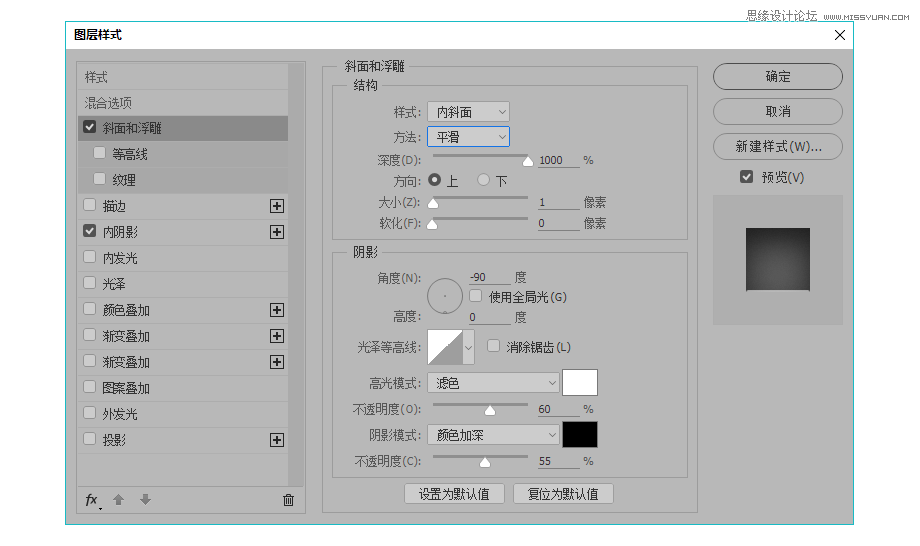Click the styles list vertical scrollbar
Screen dimensions: 920x546
pyautogui.click(x=296, y=274)
